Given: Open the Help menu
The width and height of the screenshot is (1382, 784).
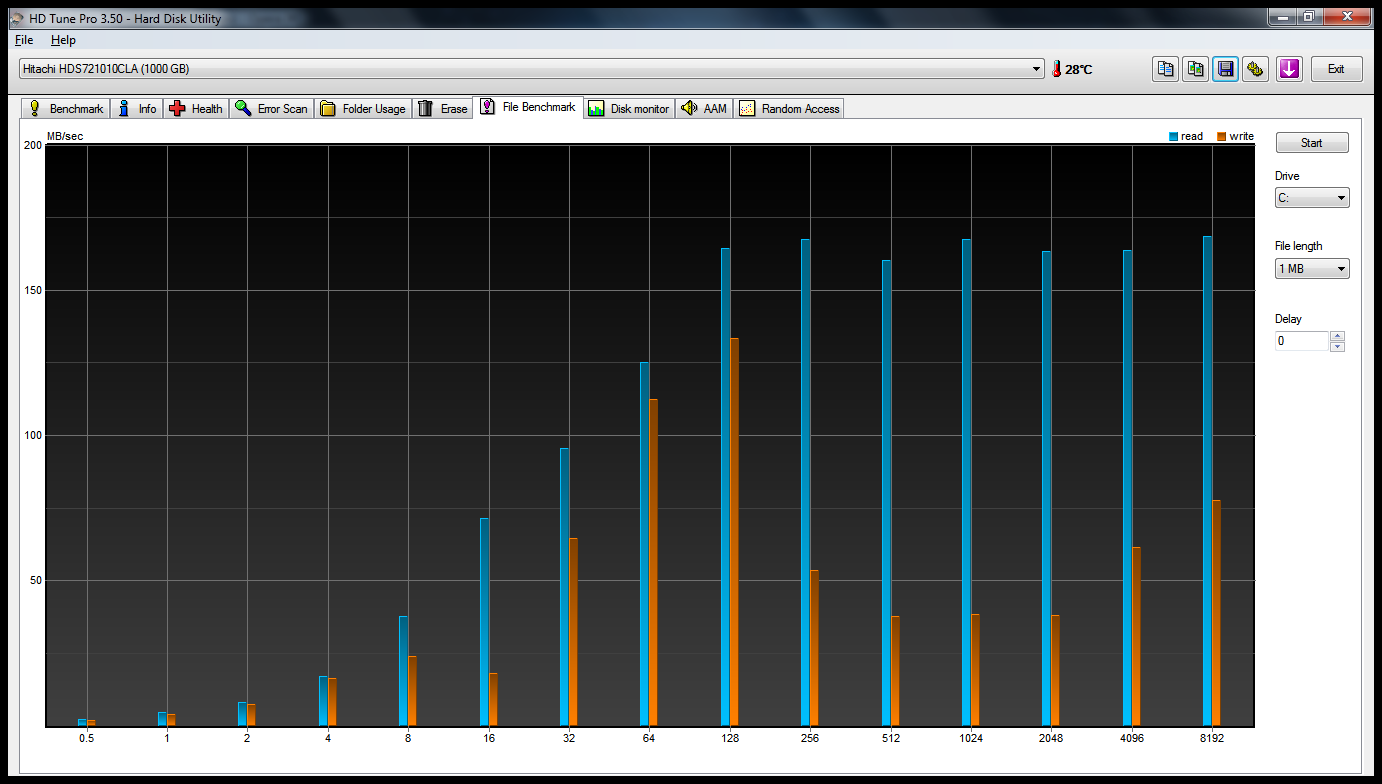Looking at the screenshot, I should click(x=63, y=40).
